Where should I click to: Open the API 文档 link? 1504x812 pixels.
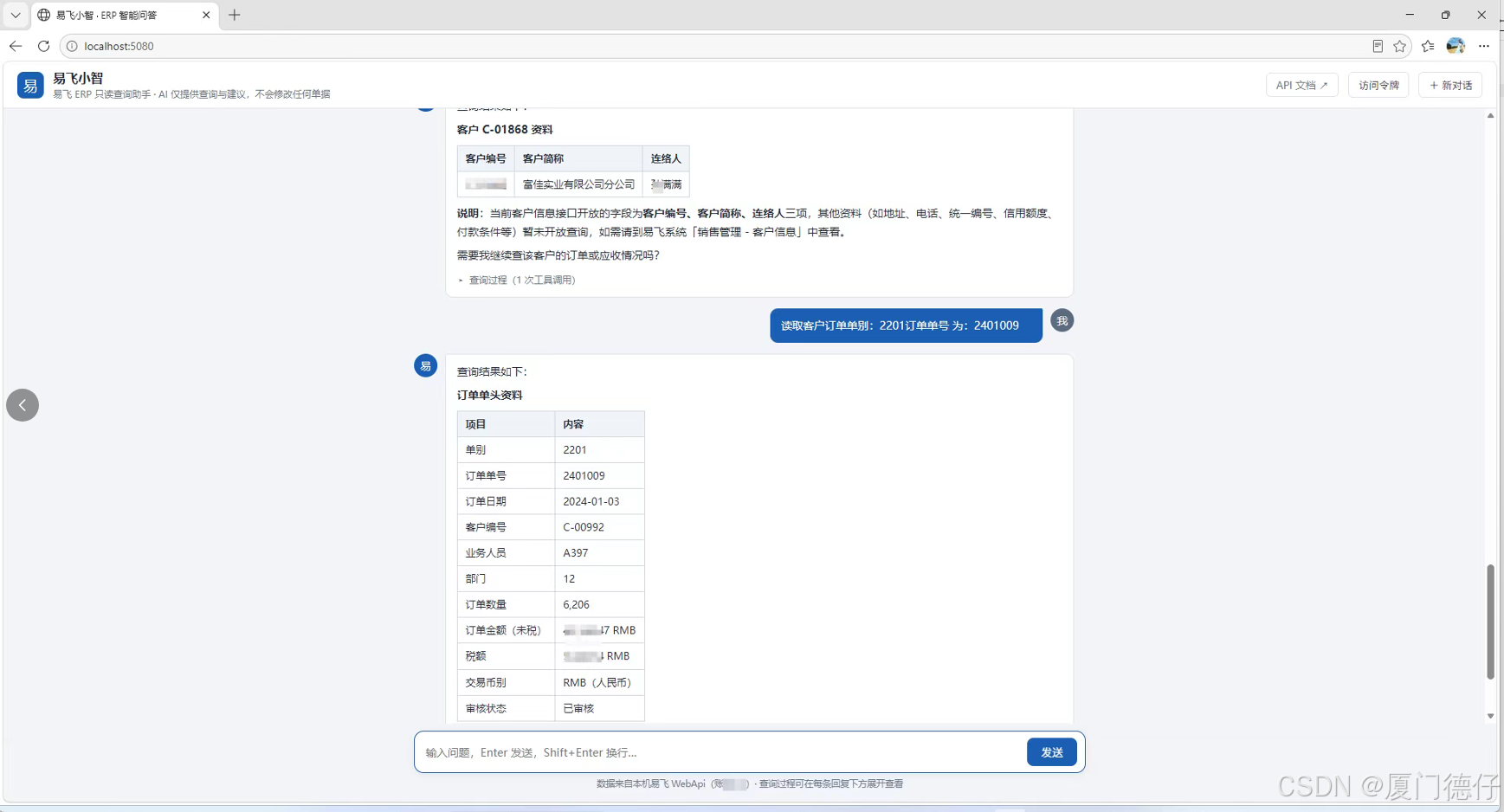coord(1301,85)
